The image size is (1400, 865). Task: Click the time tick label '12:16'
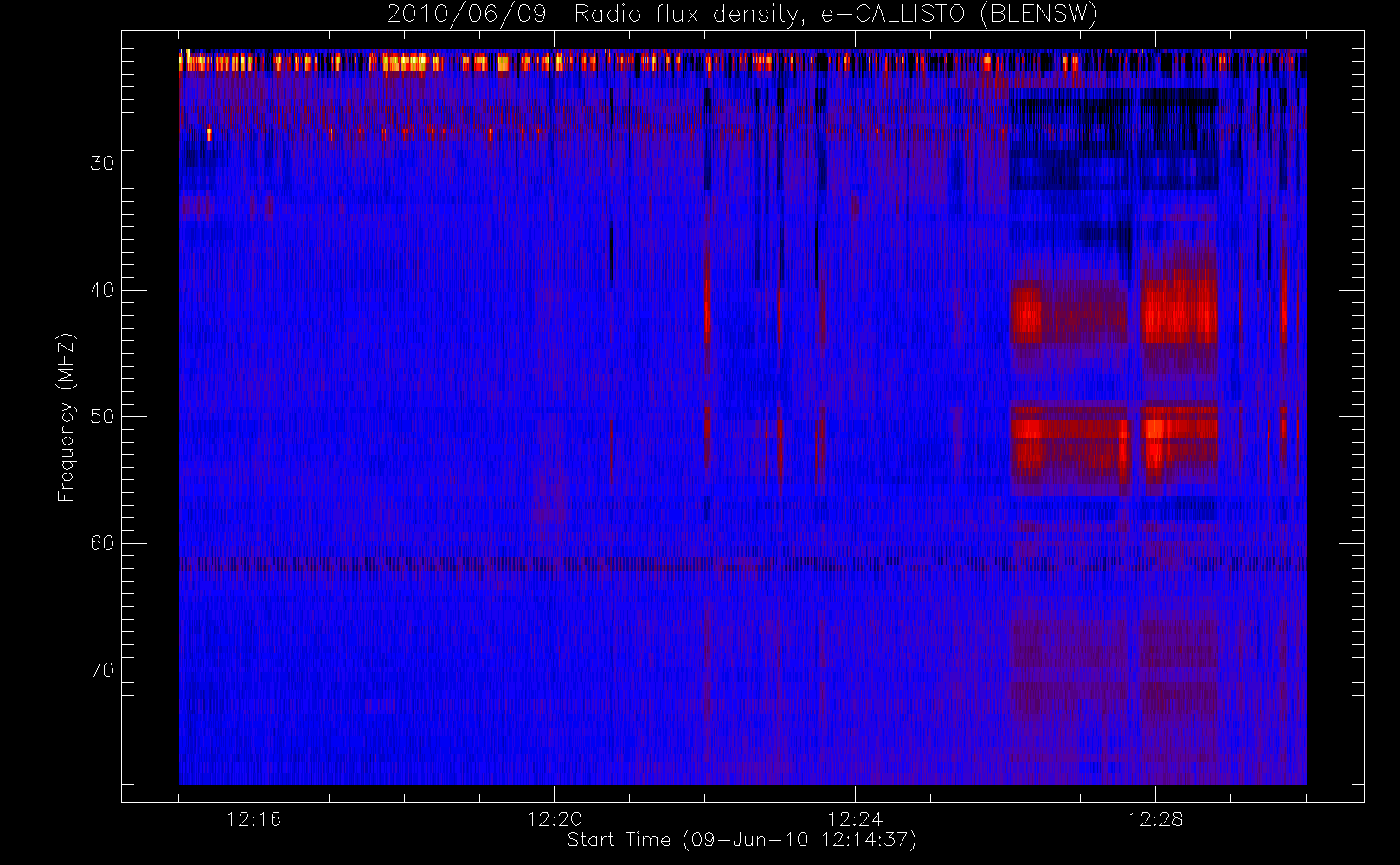(254, 818)
